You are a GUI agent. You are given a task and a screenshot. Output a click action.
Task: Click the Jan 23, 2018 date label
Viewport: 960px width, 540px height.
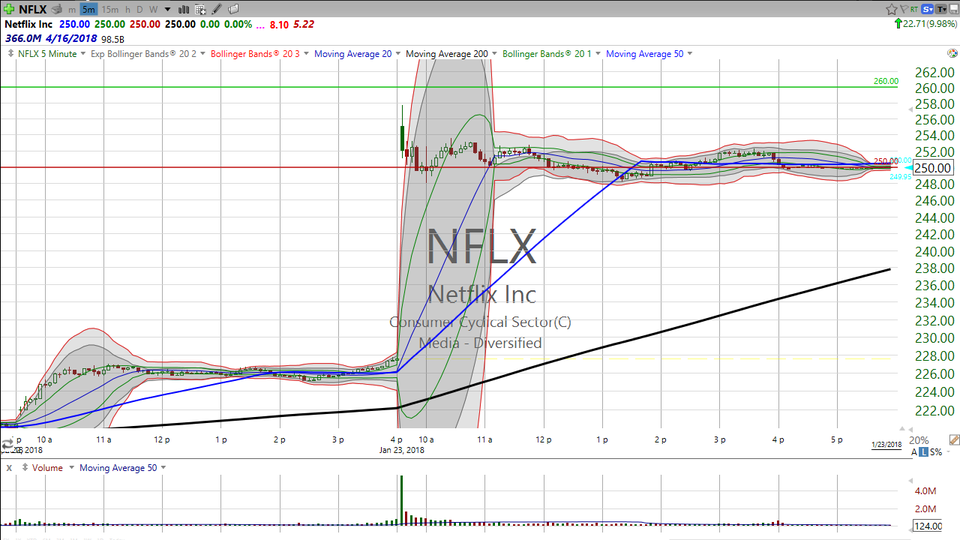tap(402, 450)
